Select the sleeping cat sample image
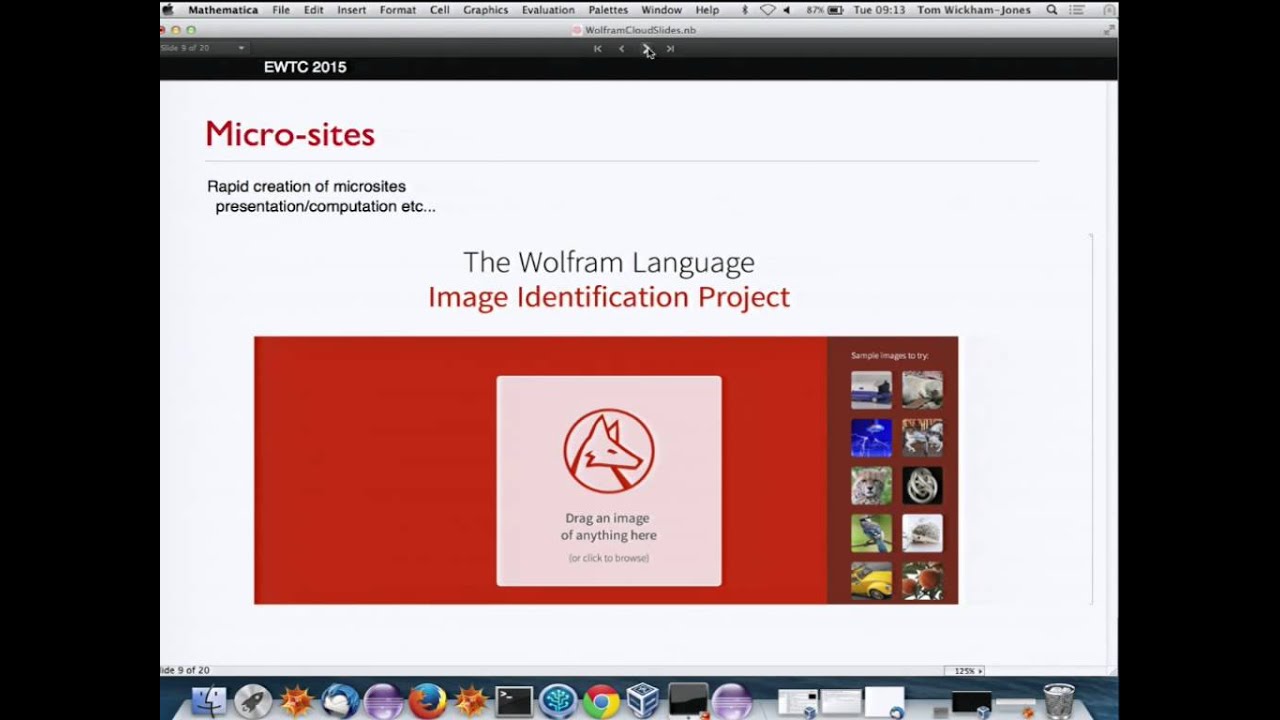 point(922,390)
